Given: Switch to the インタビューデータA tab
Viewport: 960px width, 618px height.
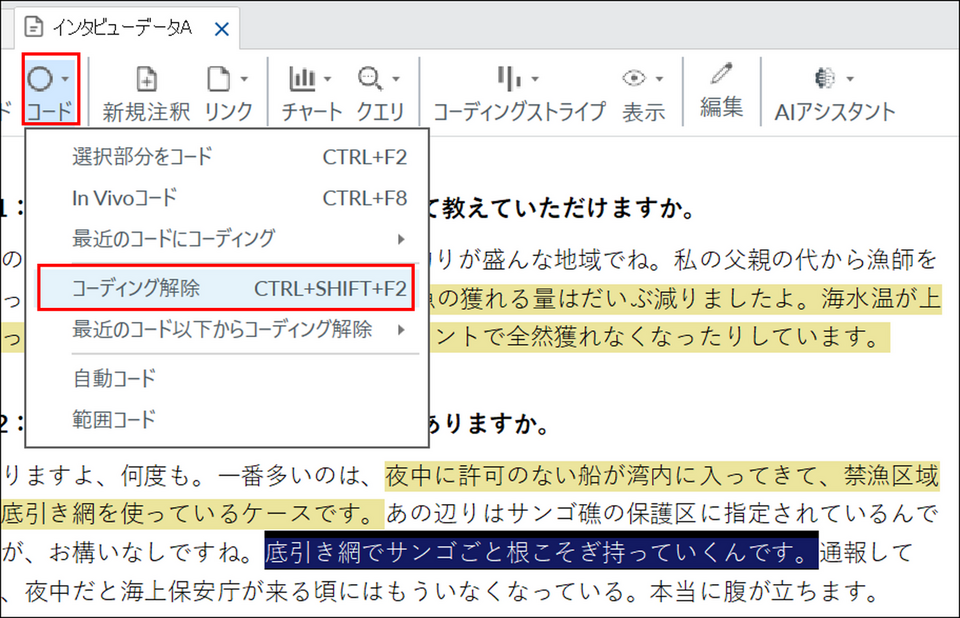Looking at the screenshot, I should tap(122, 27).
